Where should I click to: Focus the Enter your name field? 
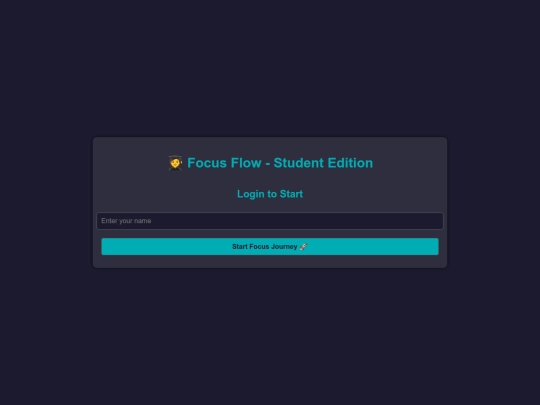[270, 221]
